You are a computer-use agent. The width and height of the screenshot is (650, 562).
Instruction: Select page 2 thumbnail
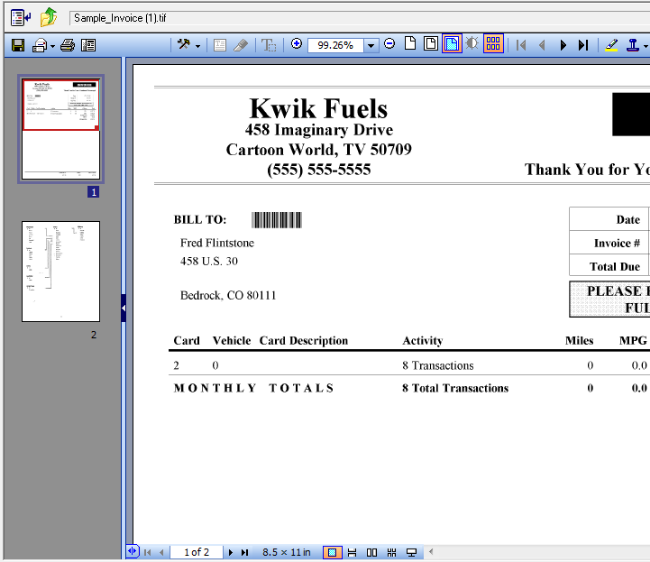click(x=61, y=271)
